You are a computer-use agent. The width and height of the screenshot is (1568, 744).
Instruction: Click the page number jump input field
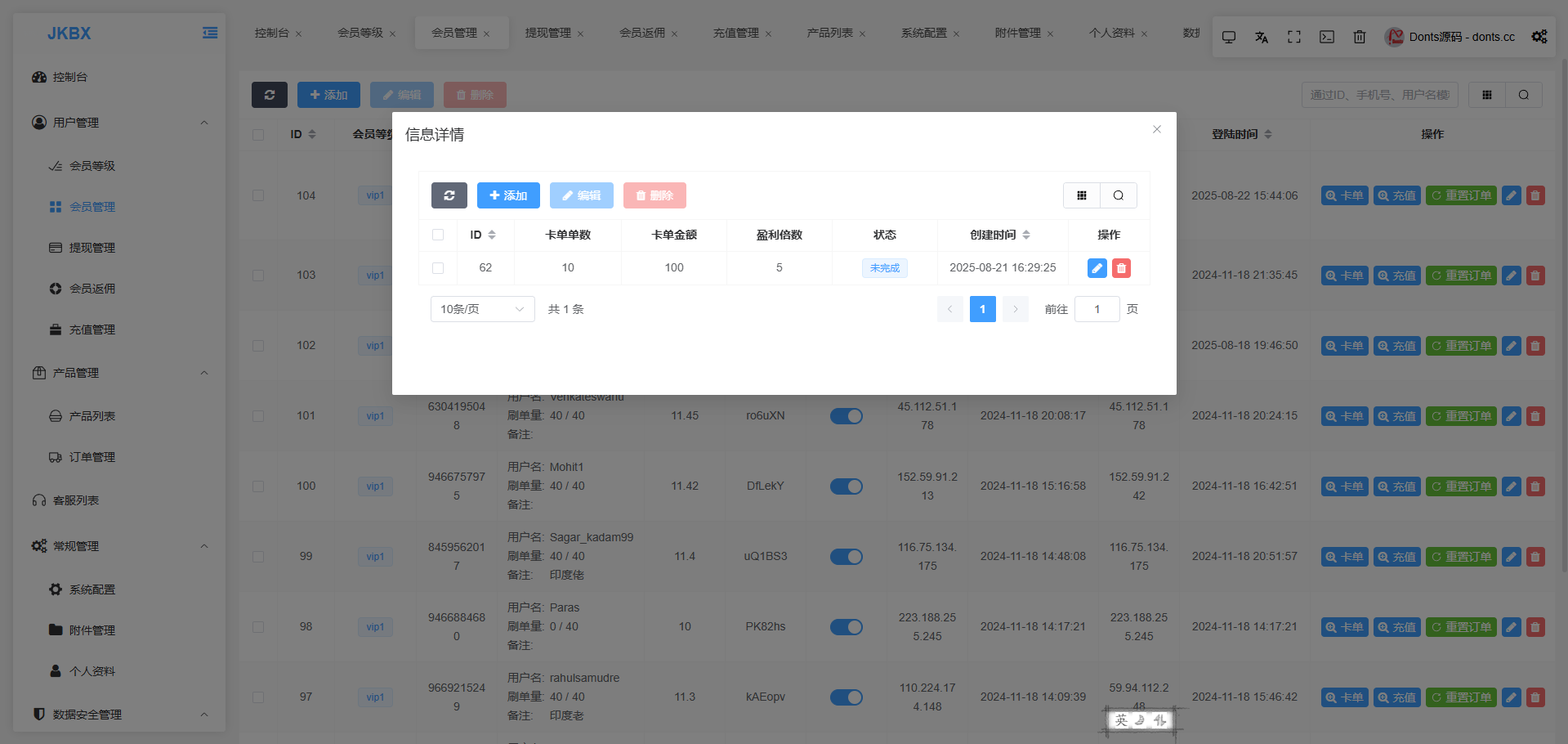pyautogui.click(x=1097, y=309)
